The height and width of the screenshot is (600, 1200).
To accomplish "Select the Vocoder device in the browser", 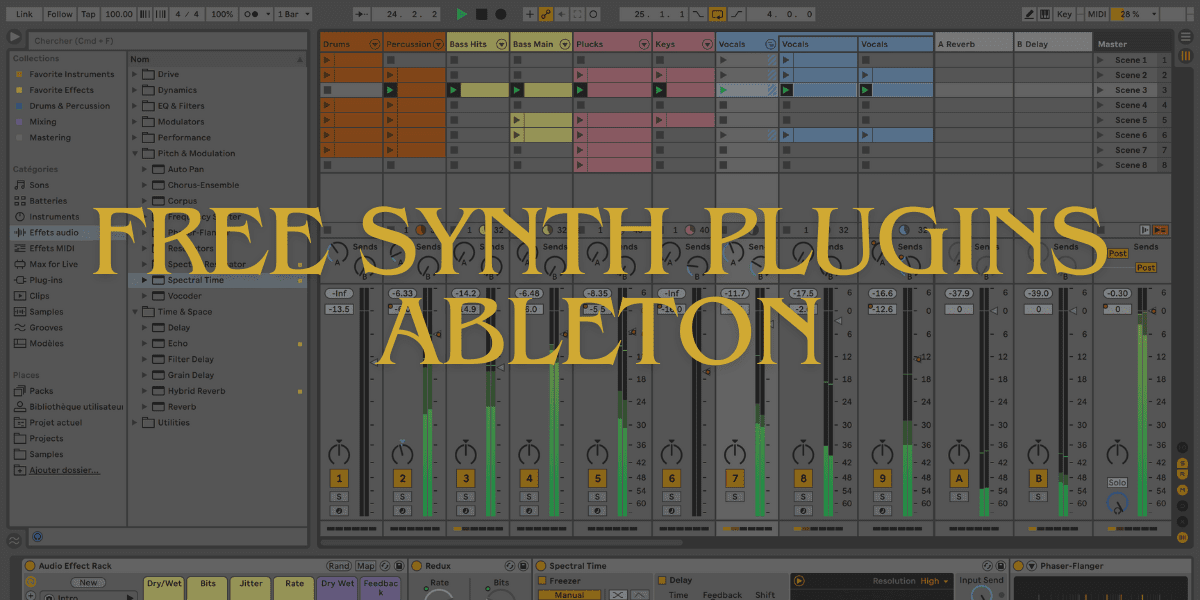I will 185,296.
